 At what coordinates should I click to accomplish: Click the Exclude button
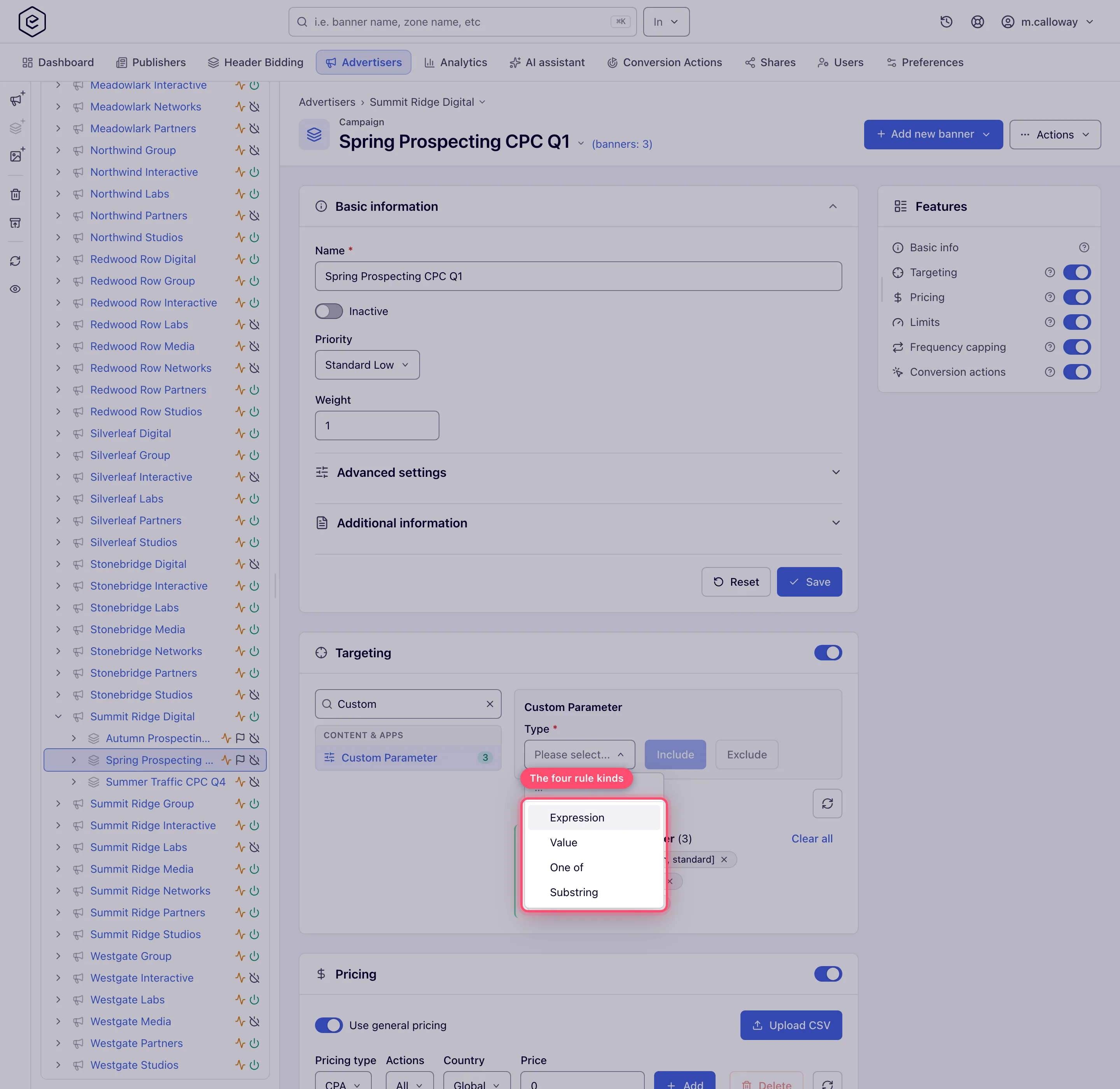click(x=747, y=755)
